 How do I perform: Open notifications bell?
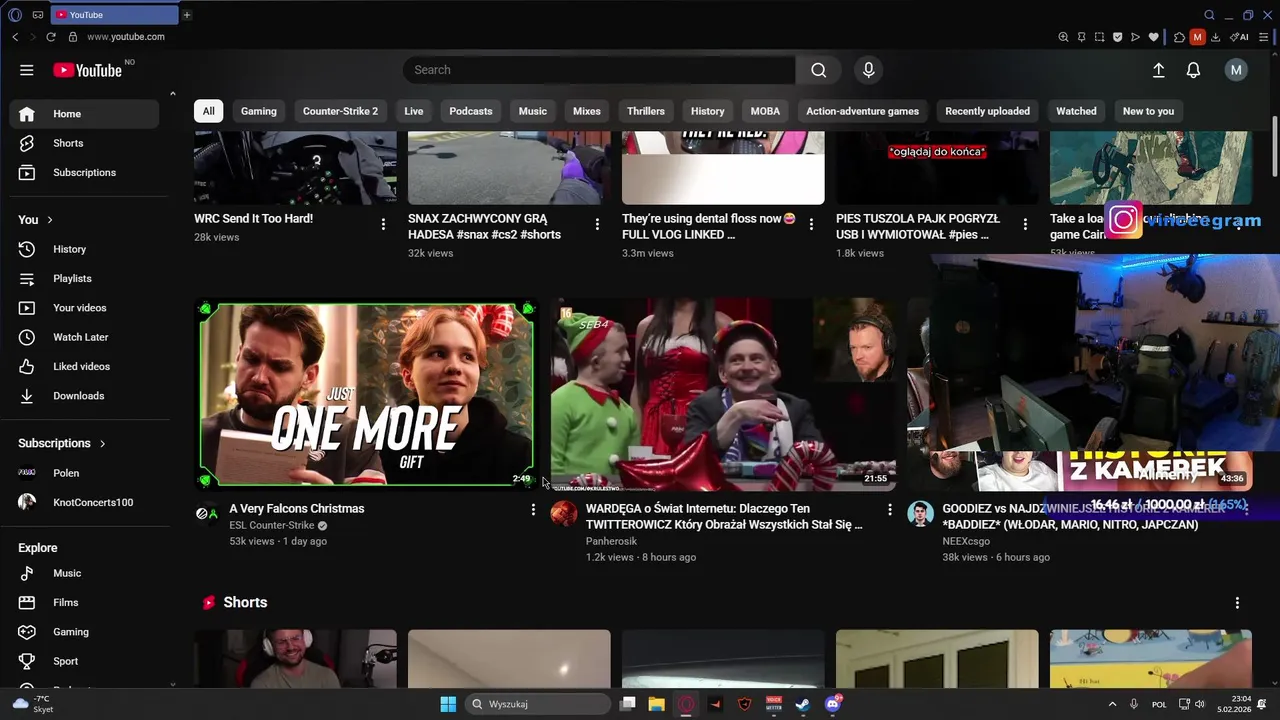pyautogui.click(x=1193, y=70)
